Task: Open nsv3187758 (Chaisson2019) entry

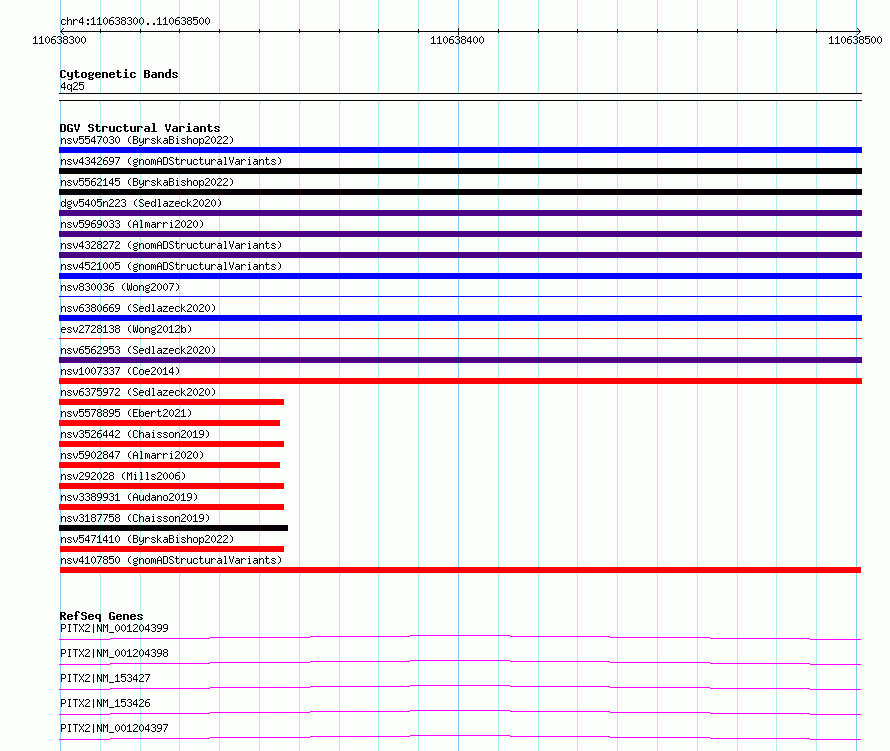Action: (135, 518)
